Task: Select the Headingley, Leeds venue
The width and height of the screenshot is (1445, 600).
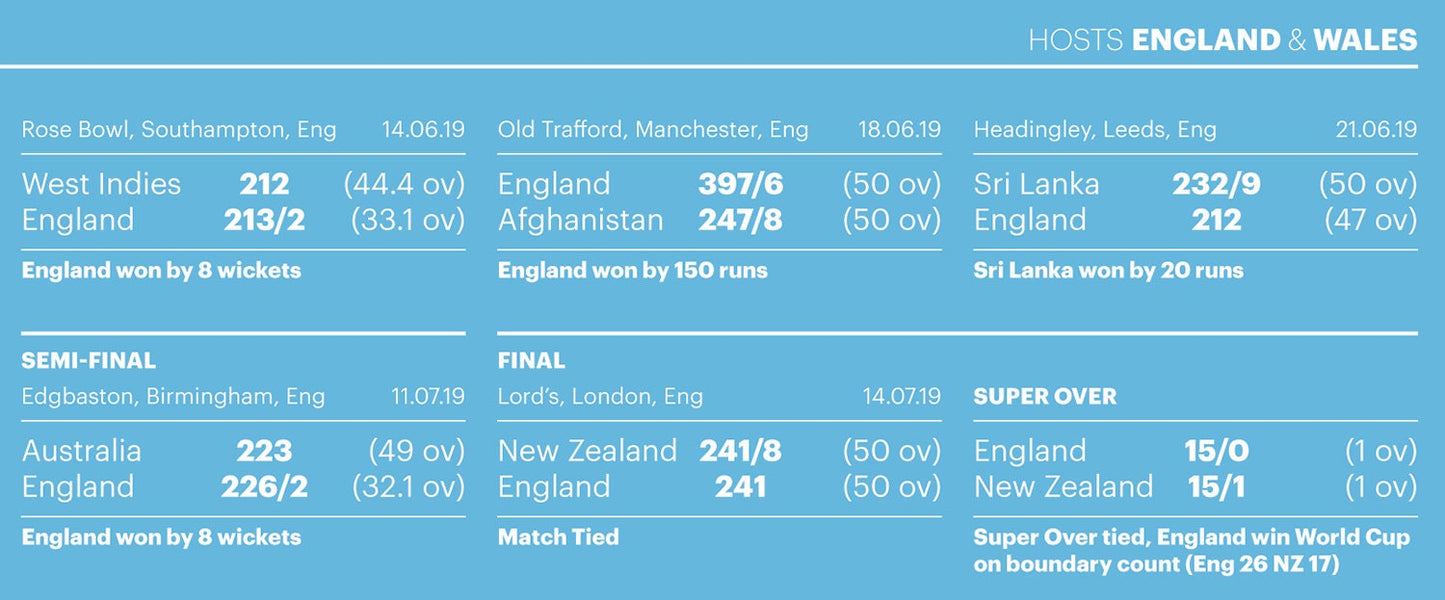Action: 1095,130
